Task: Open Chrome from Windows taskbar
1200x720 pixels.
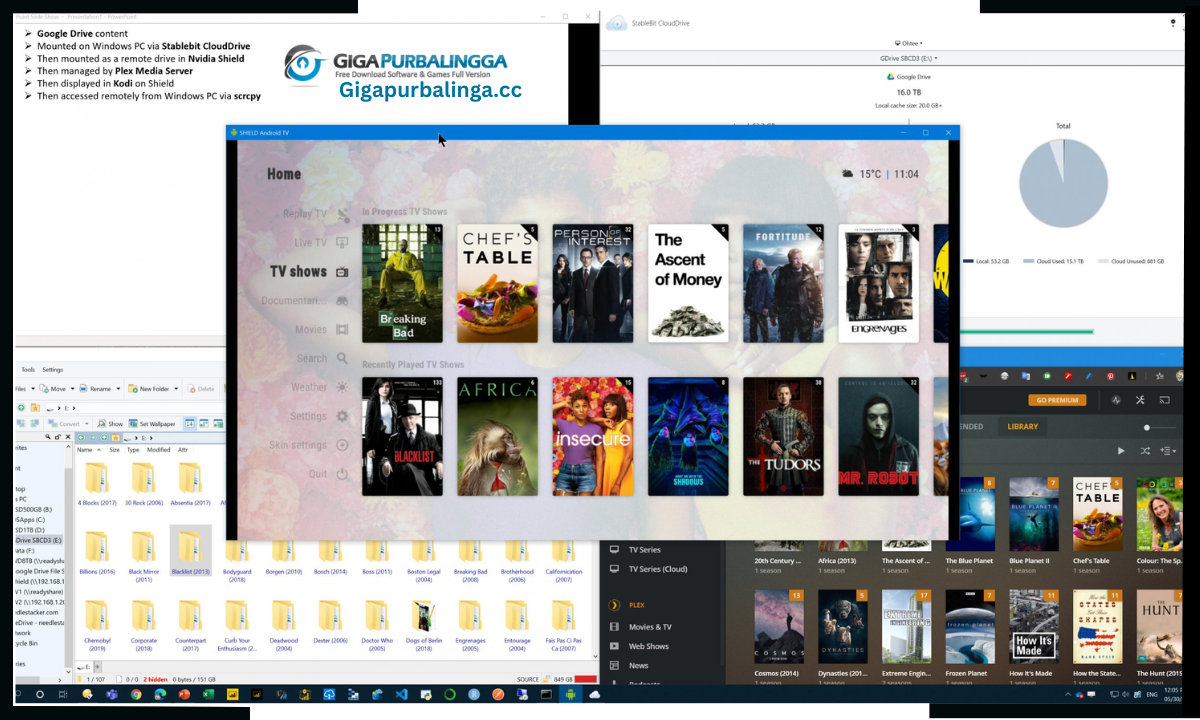Action: (135, 694)
